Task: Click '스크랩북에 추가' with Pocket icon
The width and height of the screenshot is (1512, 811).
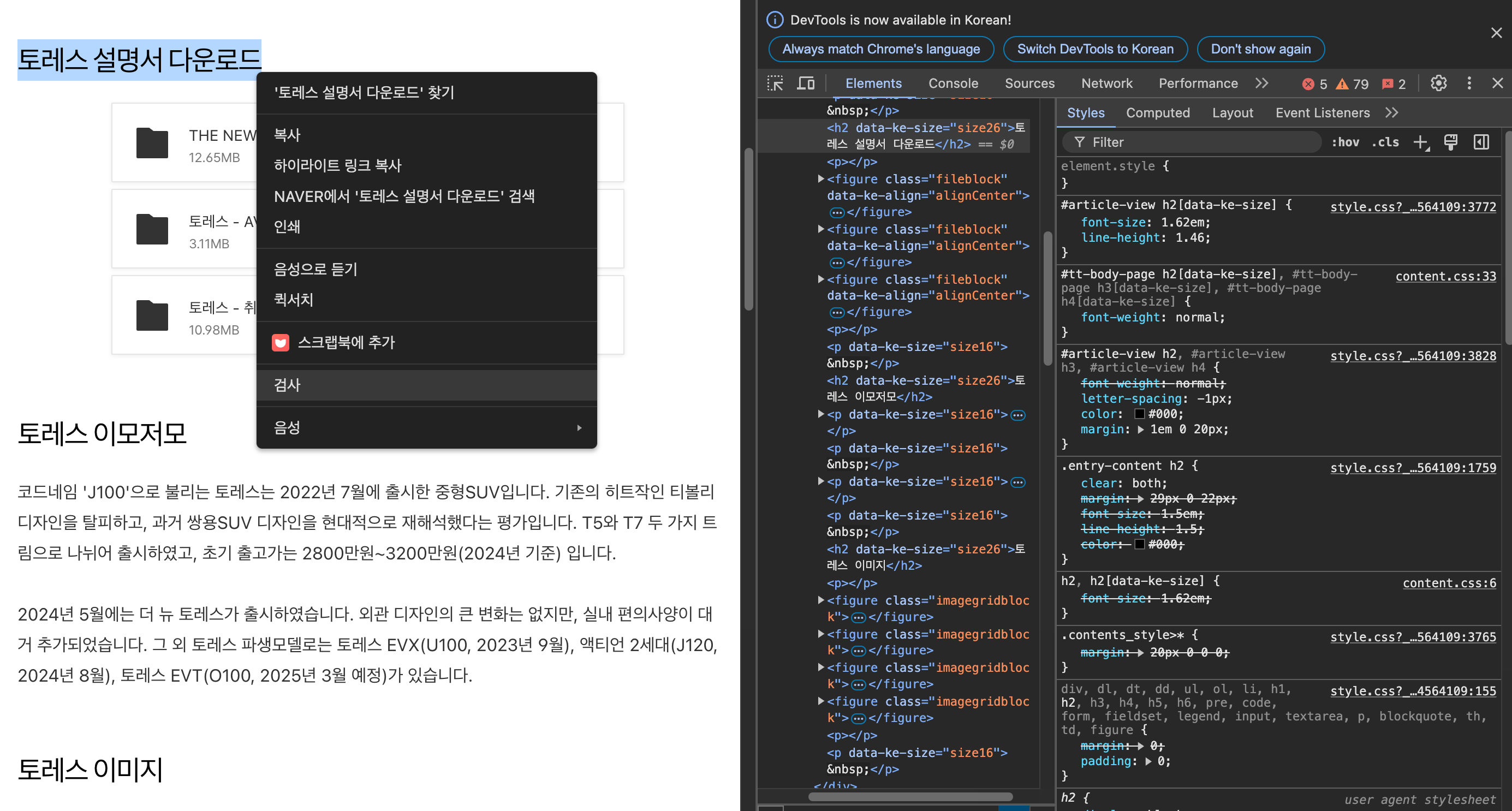Action: point(427,342)
